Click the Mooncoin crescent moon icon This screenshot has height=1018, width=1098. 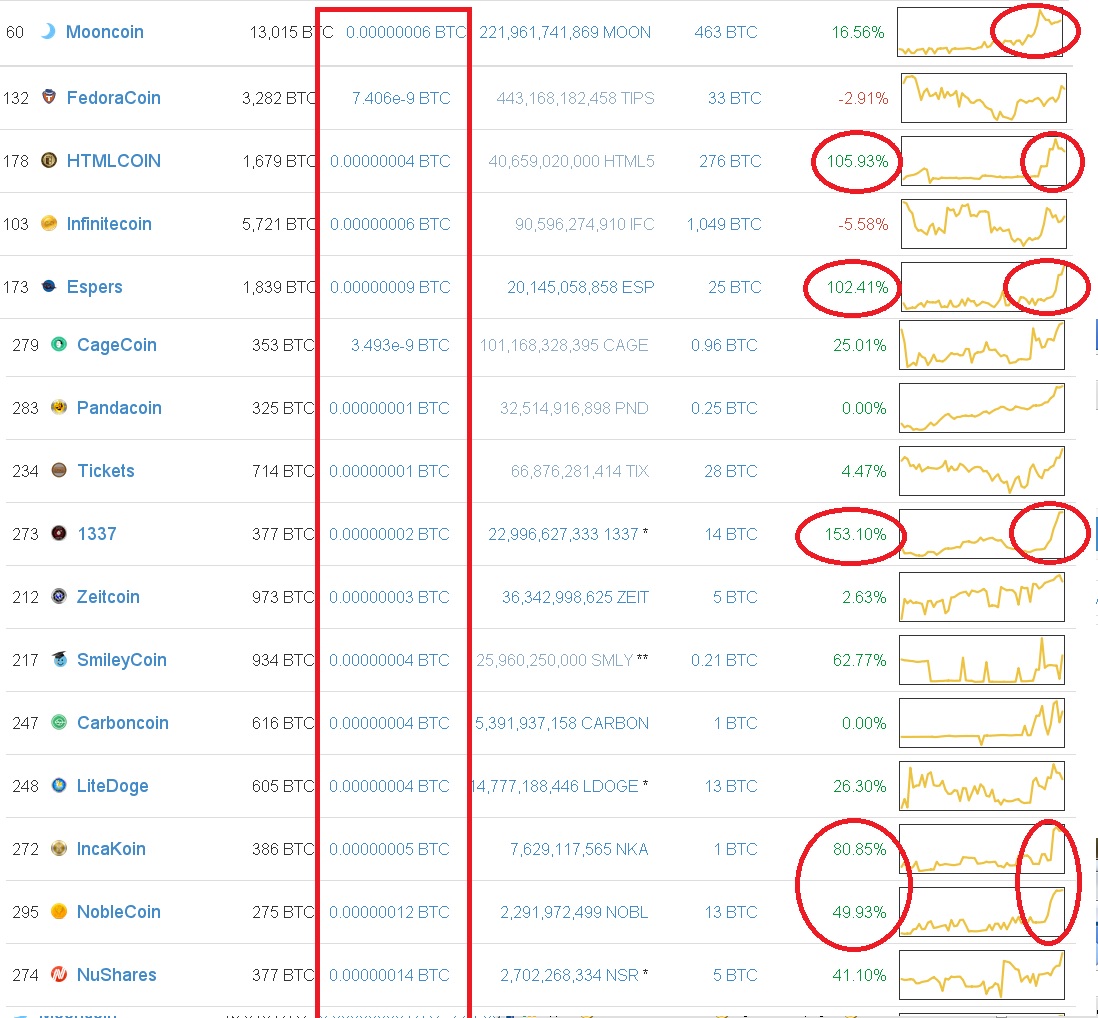tap(48, 32)
